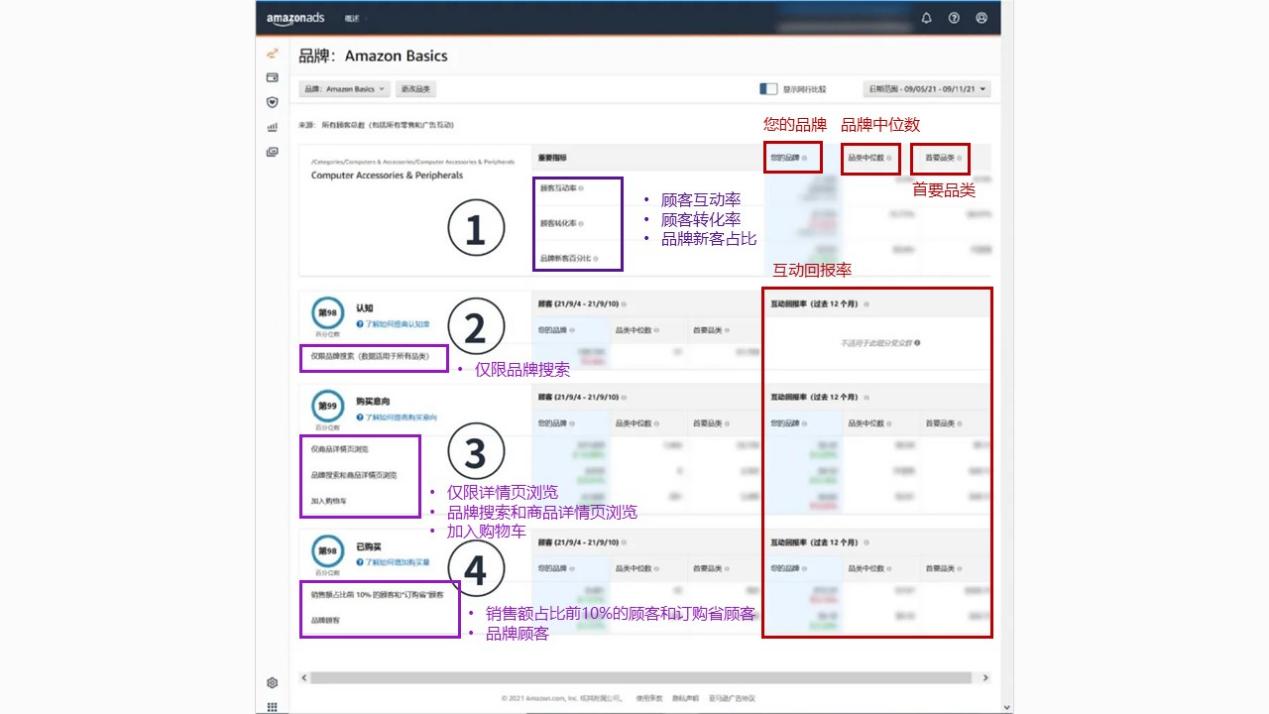Click info icon beside top 首要品类 header

[x=960, y=158]
